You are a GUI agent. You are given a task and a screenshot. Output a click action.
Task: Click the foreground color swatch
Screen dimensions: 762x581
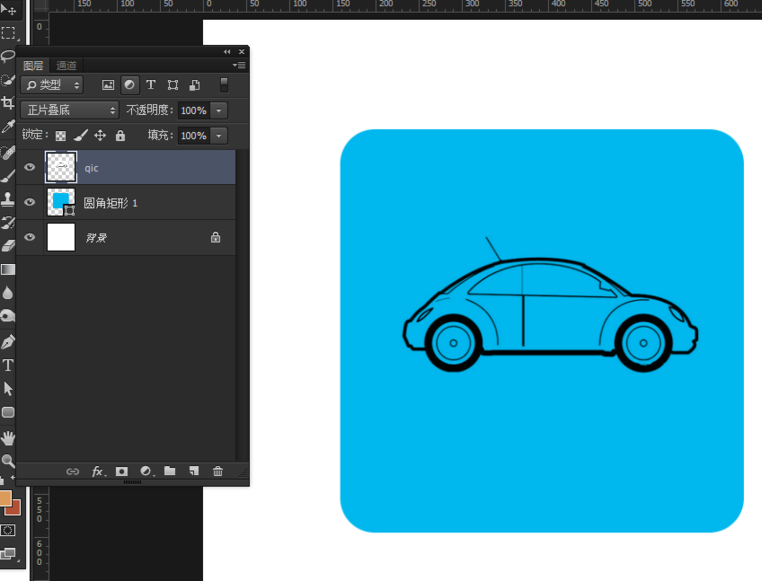point(5,498)
